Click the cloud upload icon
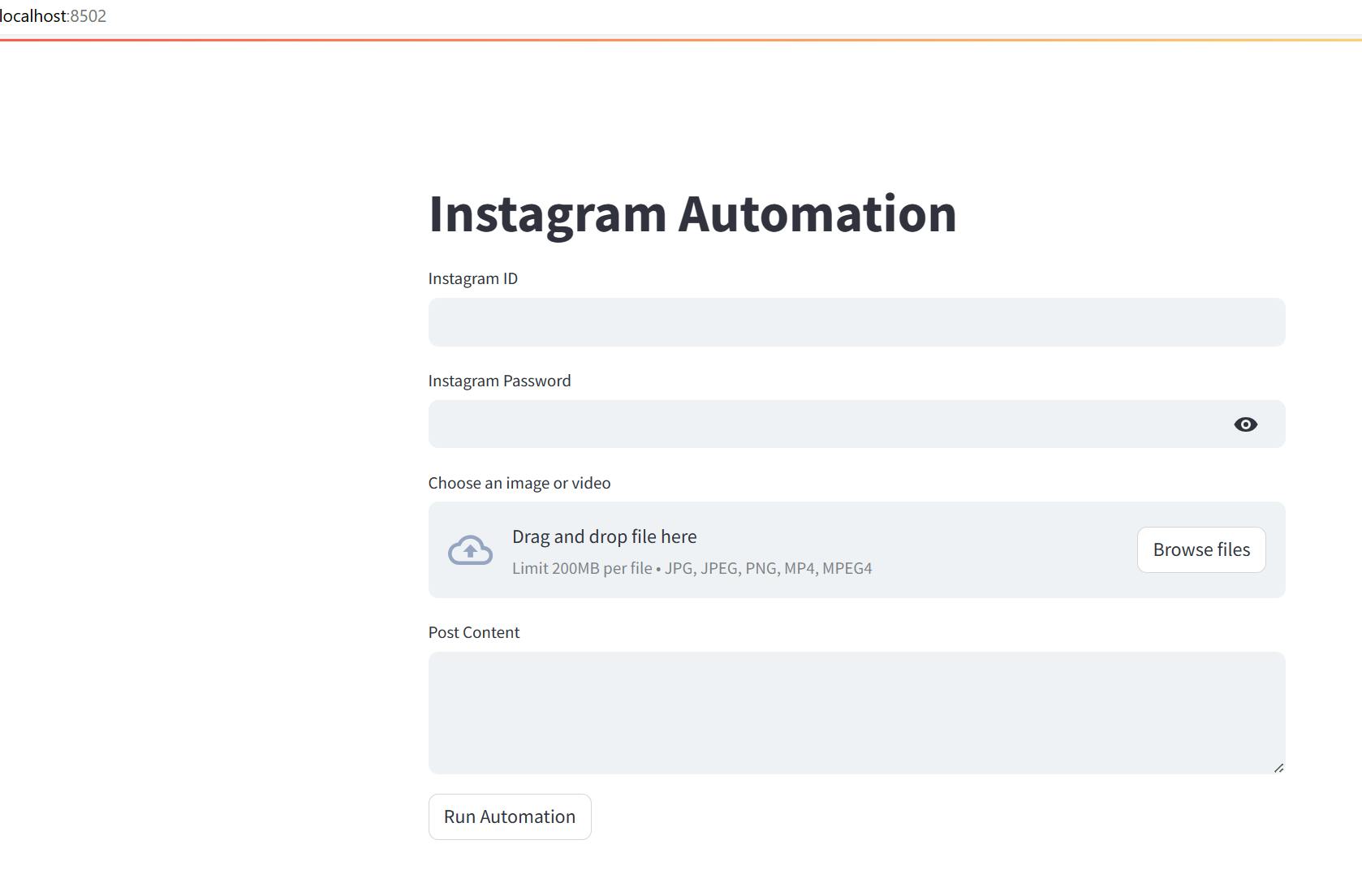 pyautogui.click(x=470, y=550)
